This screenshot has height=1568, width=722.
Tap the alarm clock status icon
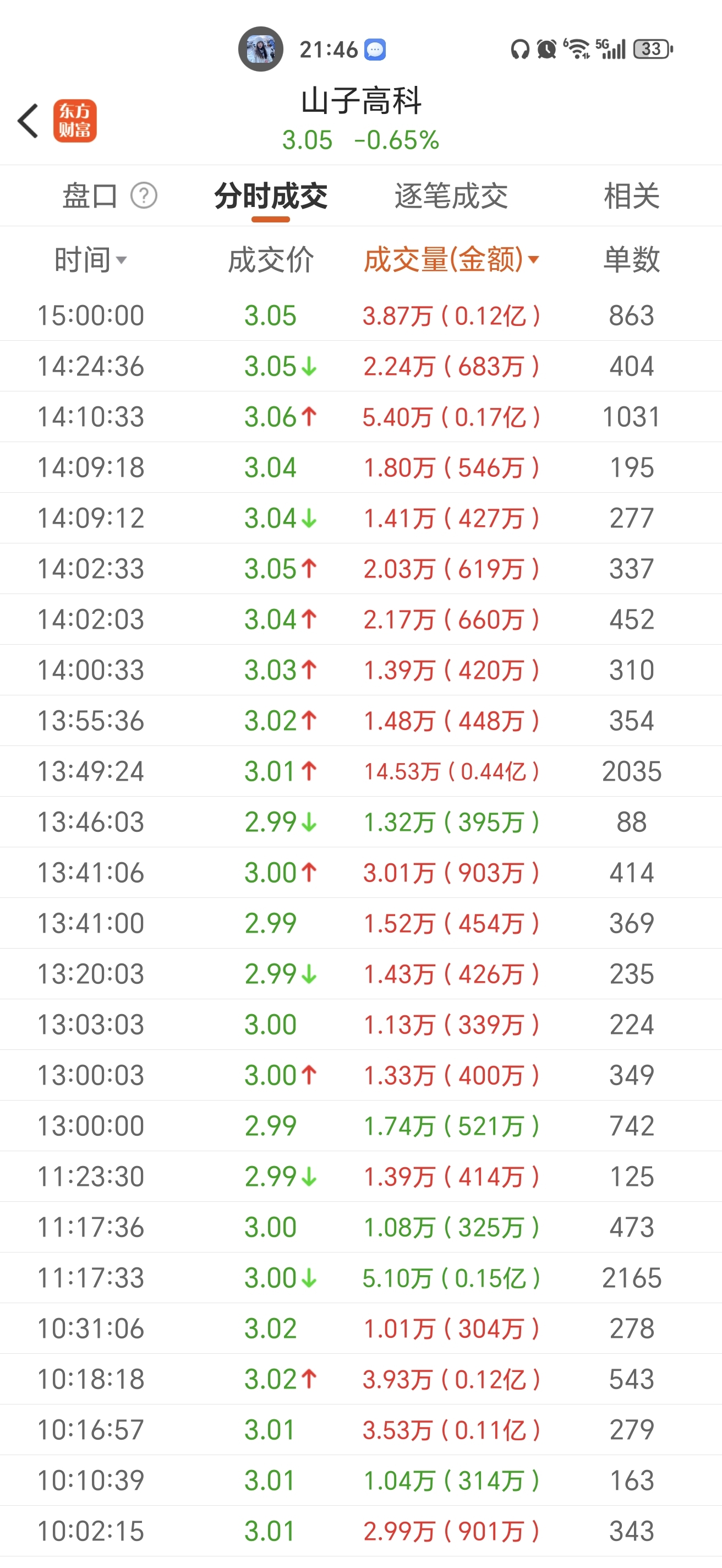pyautogui.click(x=547, y=50)
